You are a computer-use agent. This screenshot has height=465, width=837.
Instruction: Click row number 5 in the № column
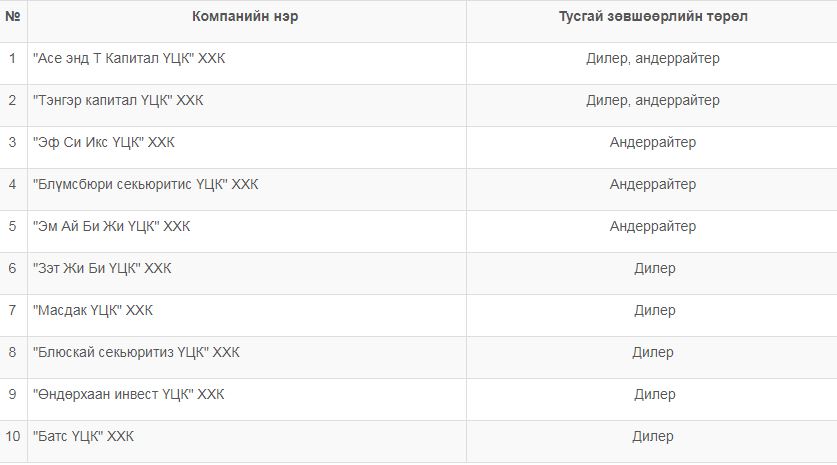coord(13,227)
